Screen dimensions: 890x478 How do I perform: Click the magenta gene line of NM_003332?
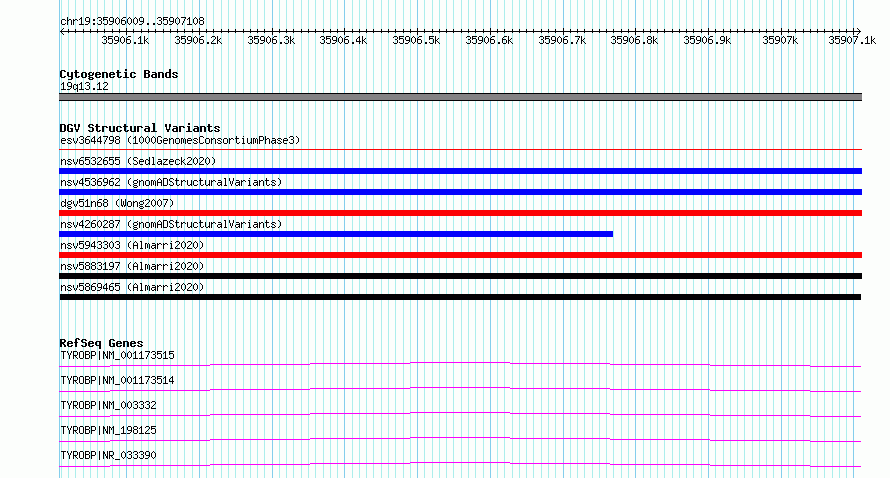point(460,414)
